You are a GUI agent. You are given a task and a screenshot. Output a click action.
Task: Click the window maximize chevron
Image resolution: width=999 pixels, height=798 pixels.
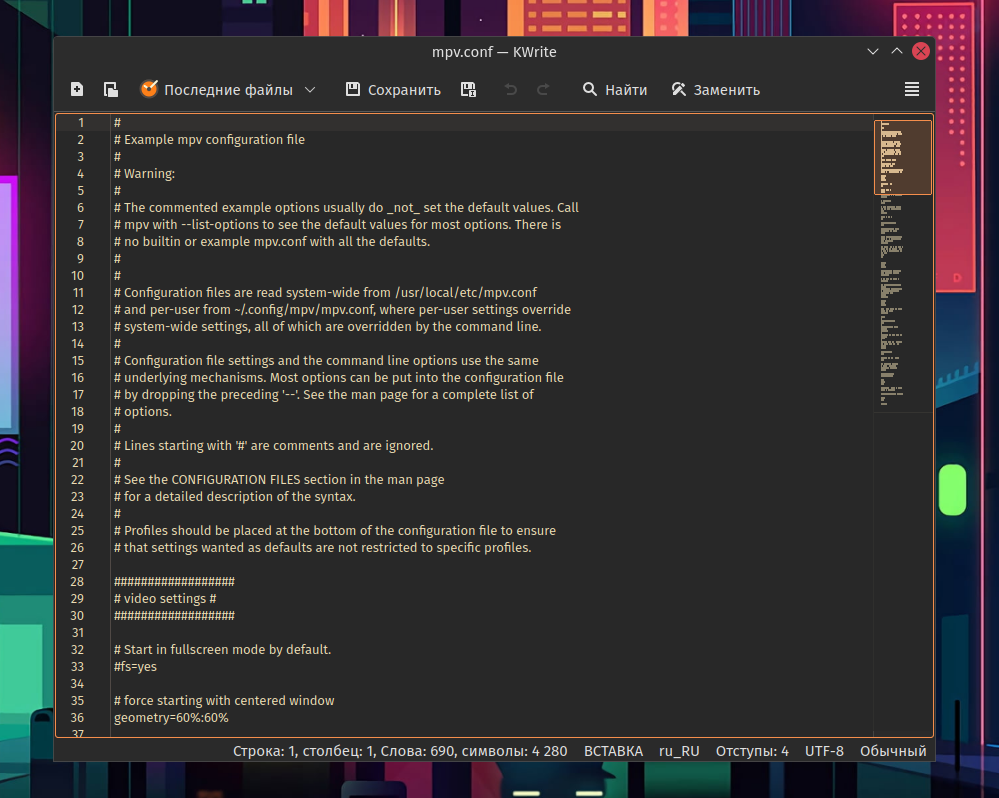pyautogui.click(x=896, y=52)
